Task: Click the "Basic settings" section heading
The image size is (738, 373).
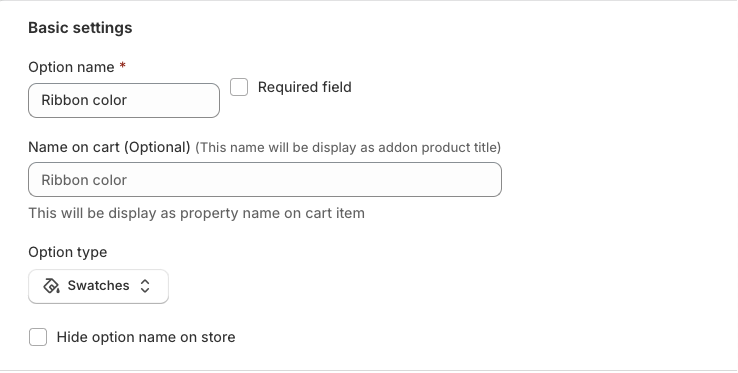Action: pos(80,28)
